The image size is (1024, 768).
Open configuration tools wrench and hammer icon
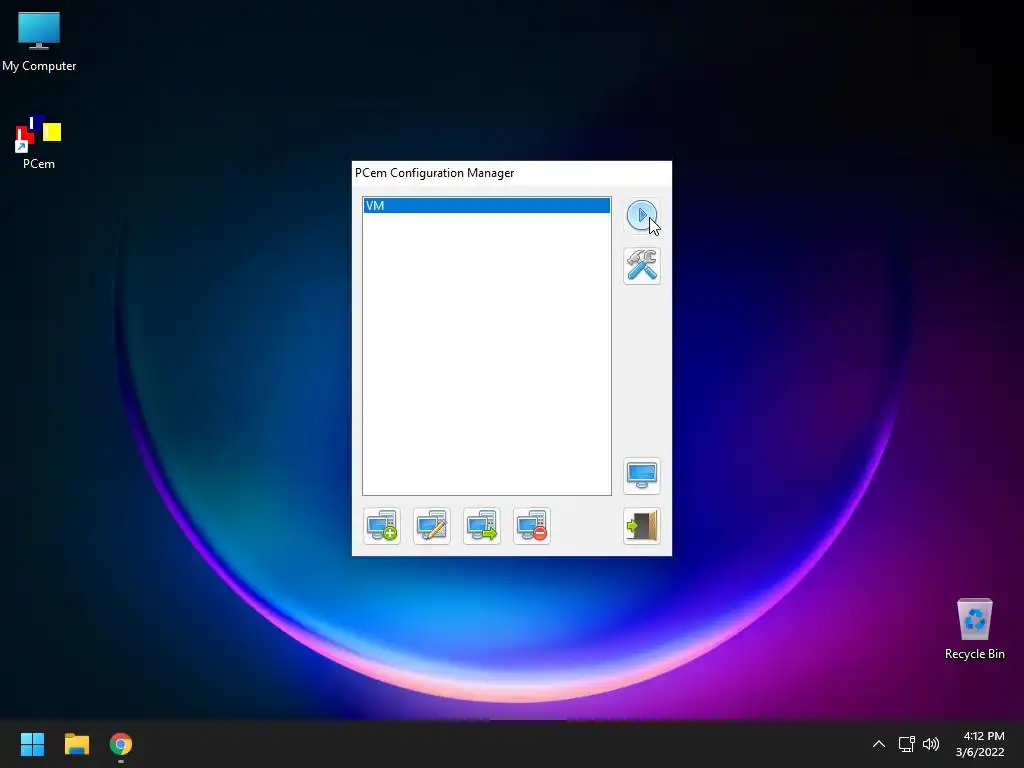[642, 266]
